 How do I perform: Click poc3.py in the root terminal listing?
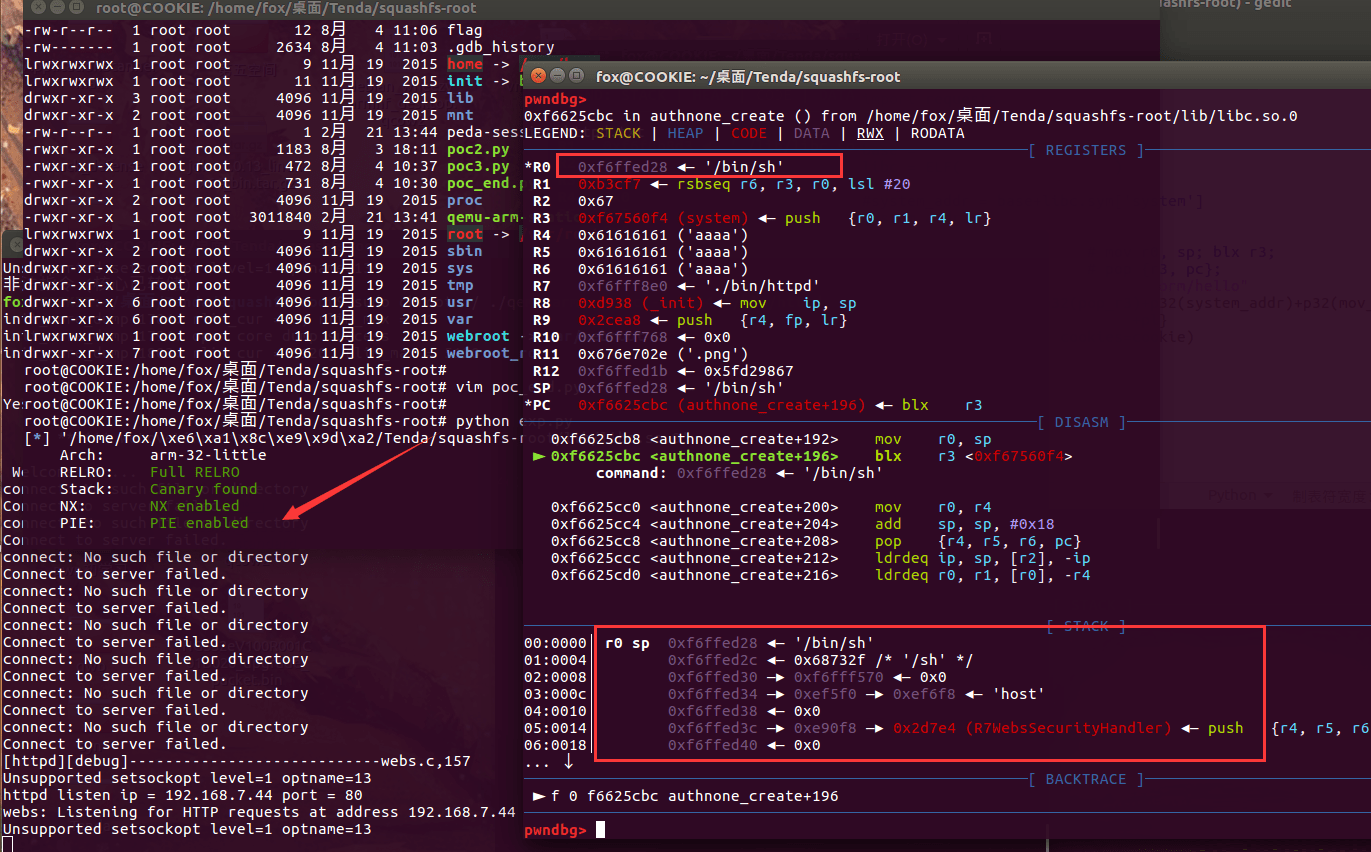point(478,167)
